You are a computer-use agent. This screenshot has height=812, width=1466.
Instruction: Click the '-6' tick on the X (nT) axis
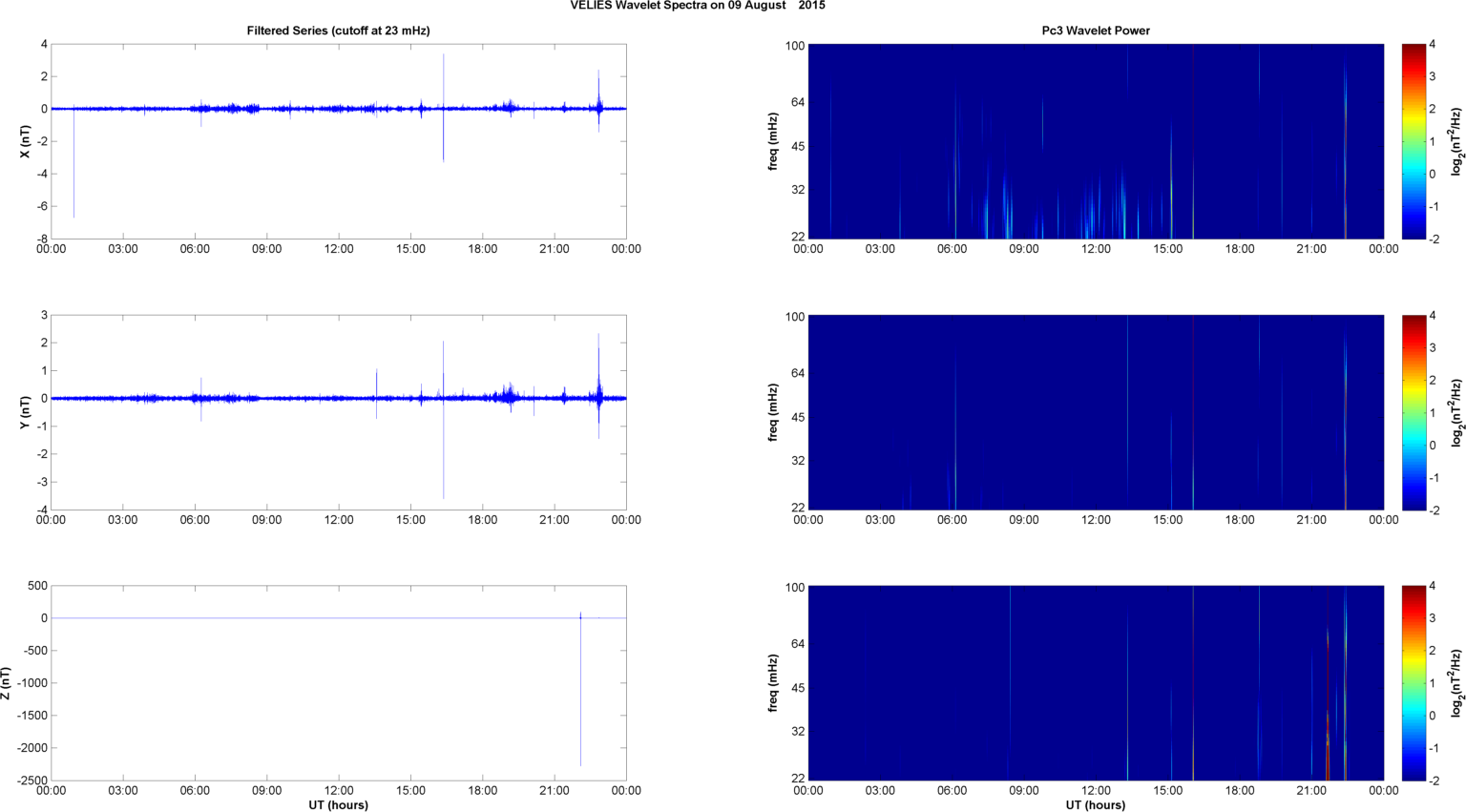click(x=42, y=206)
